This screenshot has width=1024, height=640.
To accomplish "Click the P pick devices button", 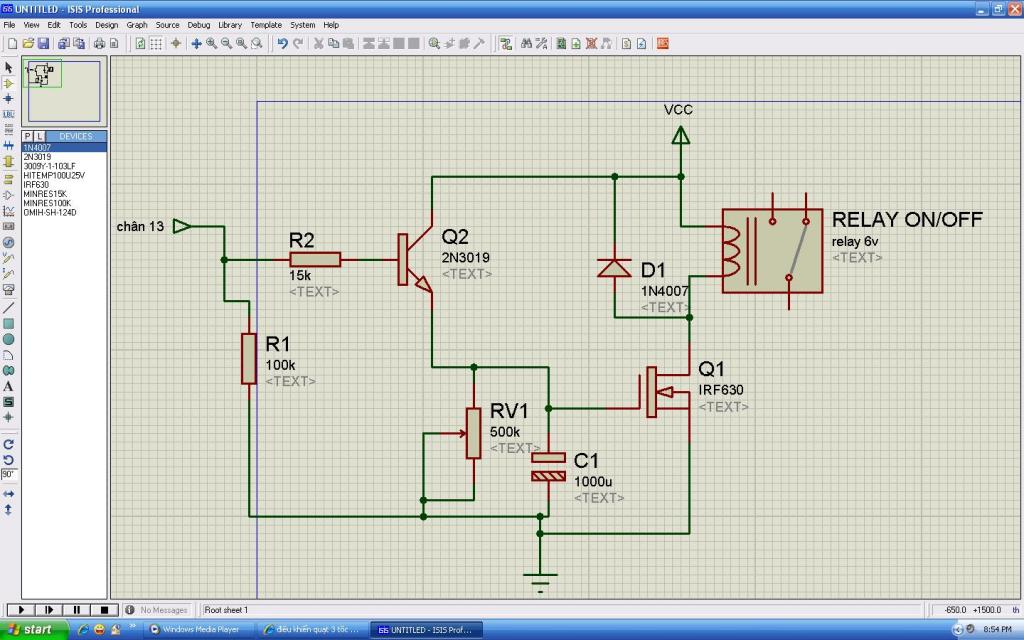I will [x=28, y=136].
